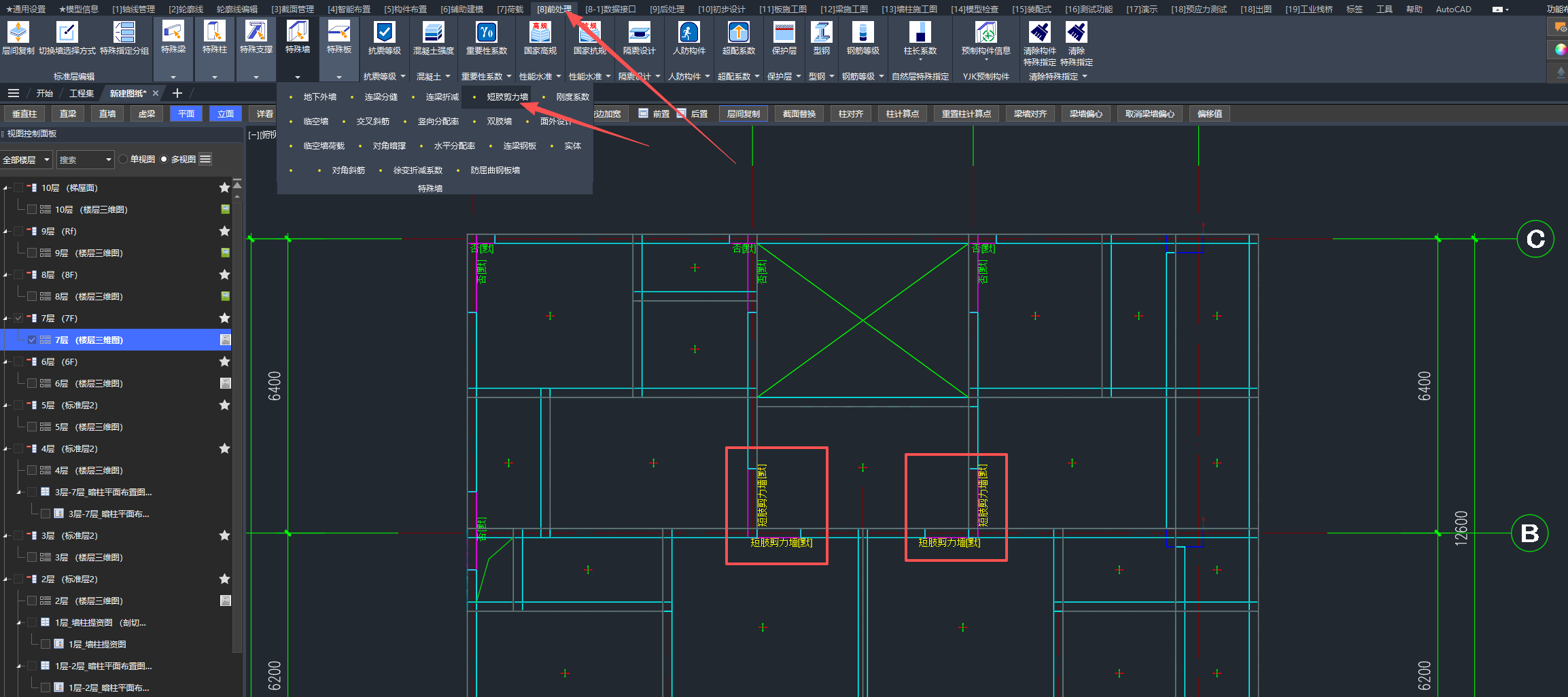Uncheck the 7层 (楼层三维图) checkbox

32,340
